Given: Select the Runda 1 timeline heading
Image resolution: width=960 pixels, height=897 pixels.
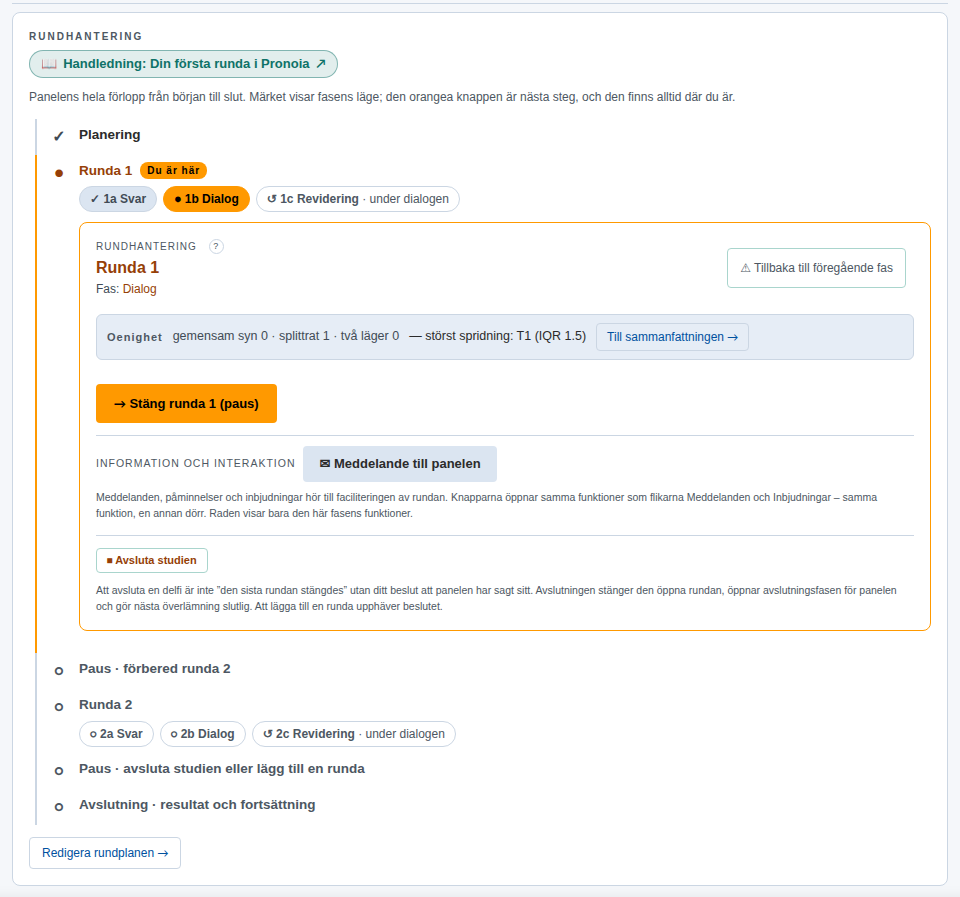Looking at the screenshot, I should [105, 171].
